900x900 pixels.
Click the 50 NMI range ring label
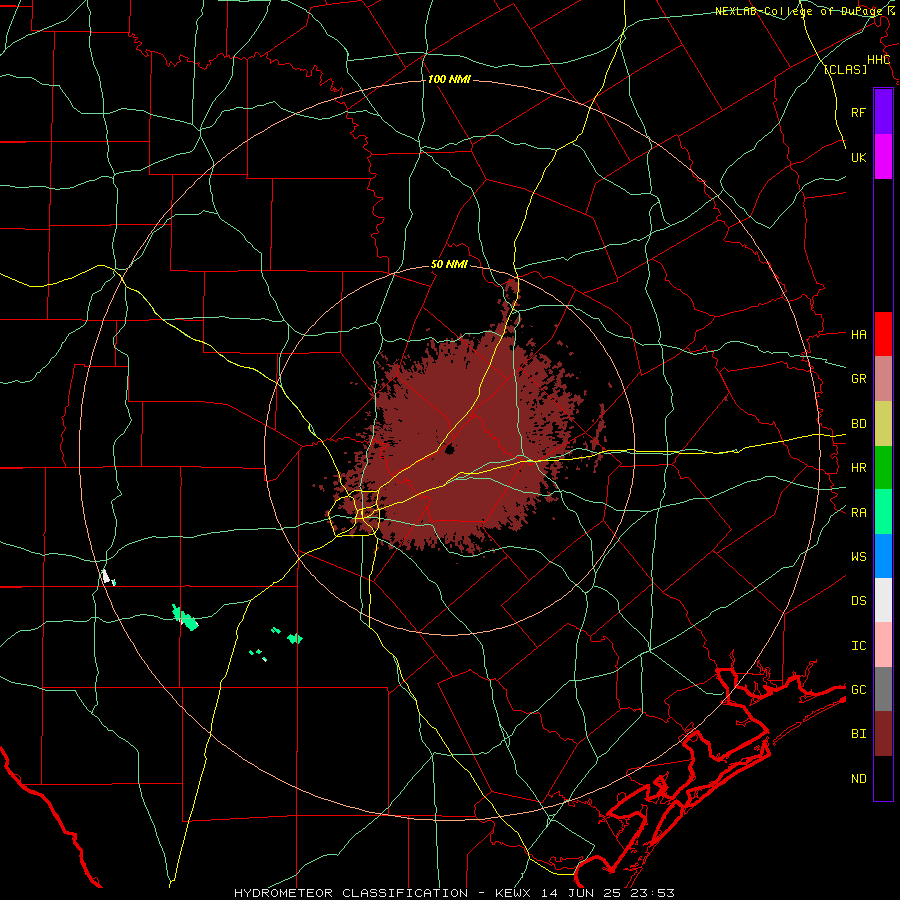[x=449, y=265]
